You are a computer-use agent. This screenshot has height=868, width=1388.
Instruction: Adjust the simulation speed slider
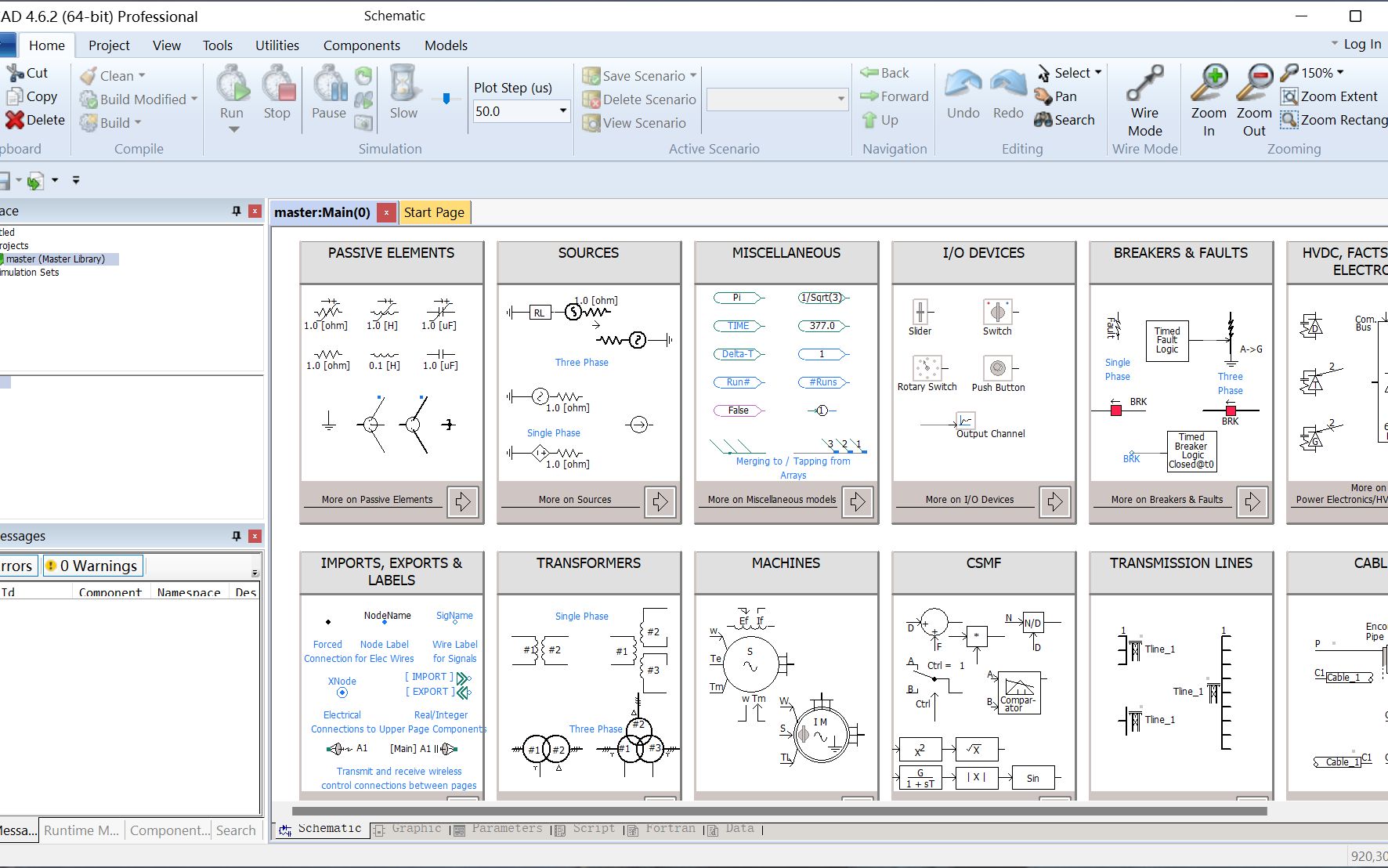coord(446,98)
